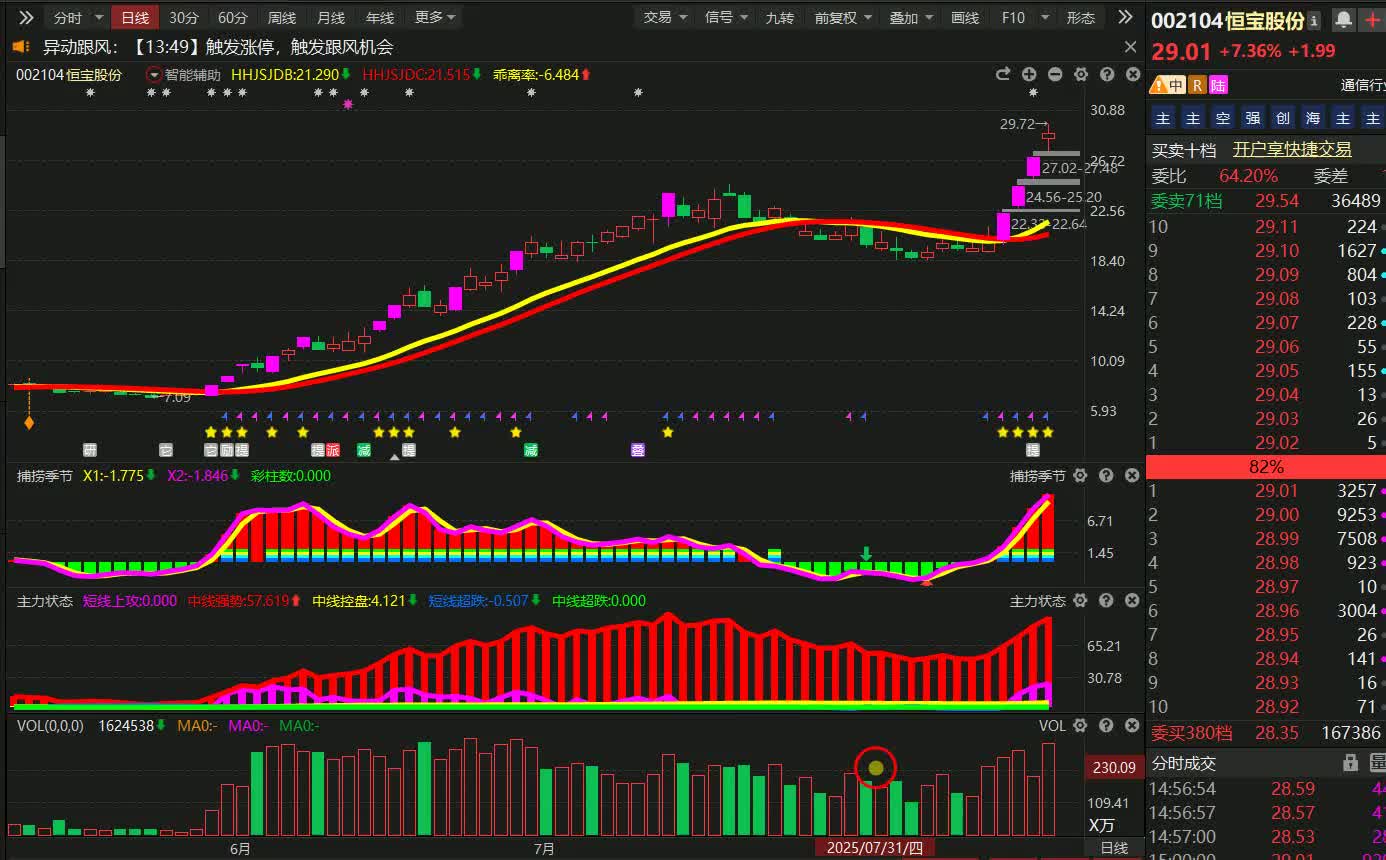The height and width of the screenshot is (860, 1386).
Task: Zoom out main chart with minus icon
Action: tap(1055, 75)
